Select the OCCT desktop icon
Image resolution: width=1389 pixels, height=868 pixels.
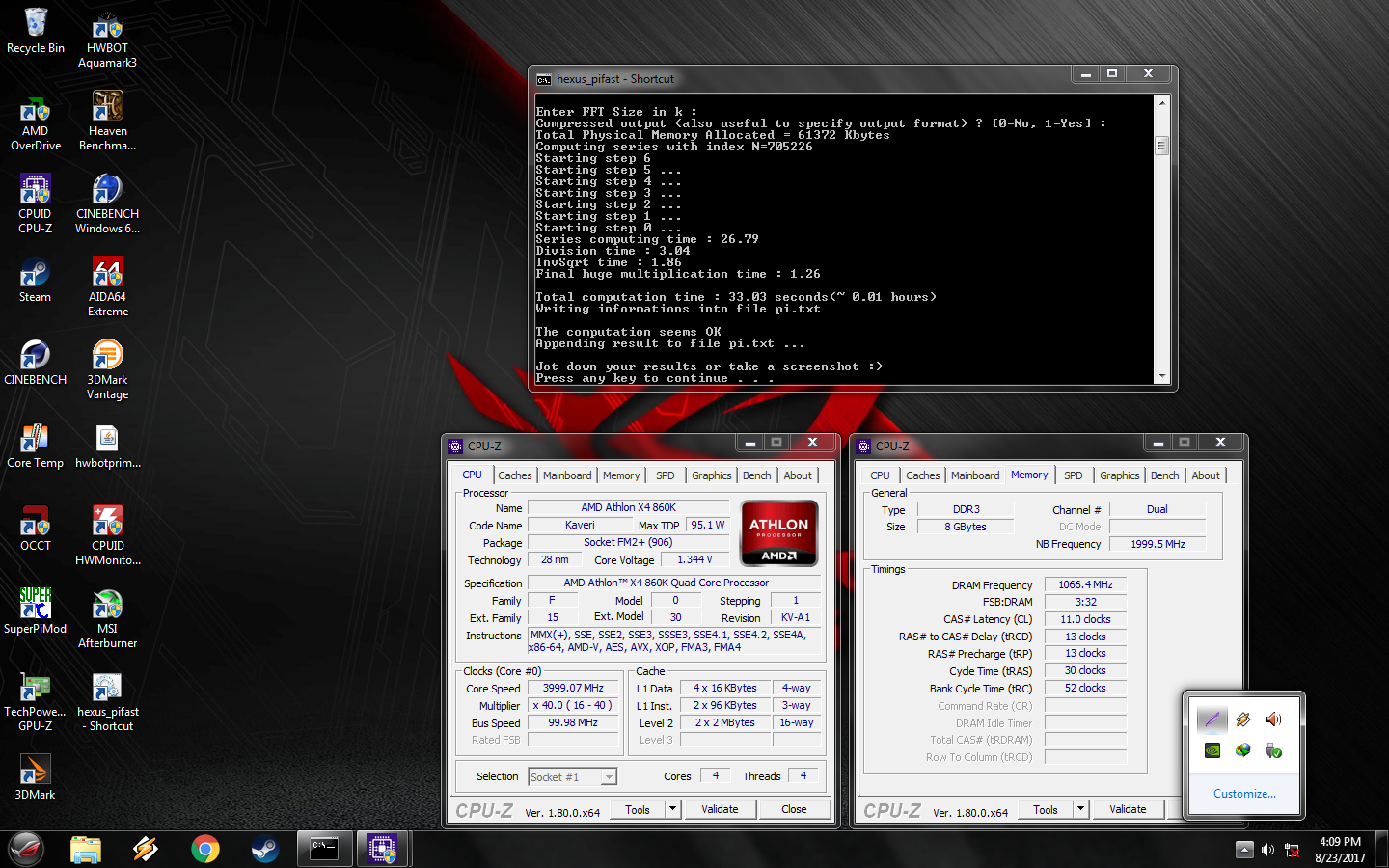click(x=36, y=529)
